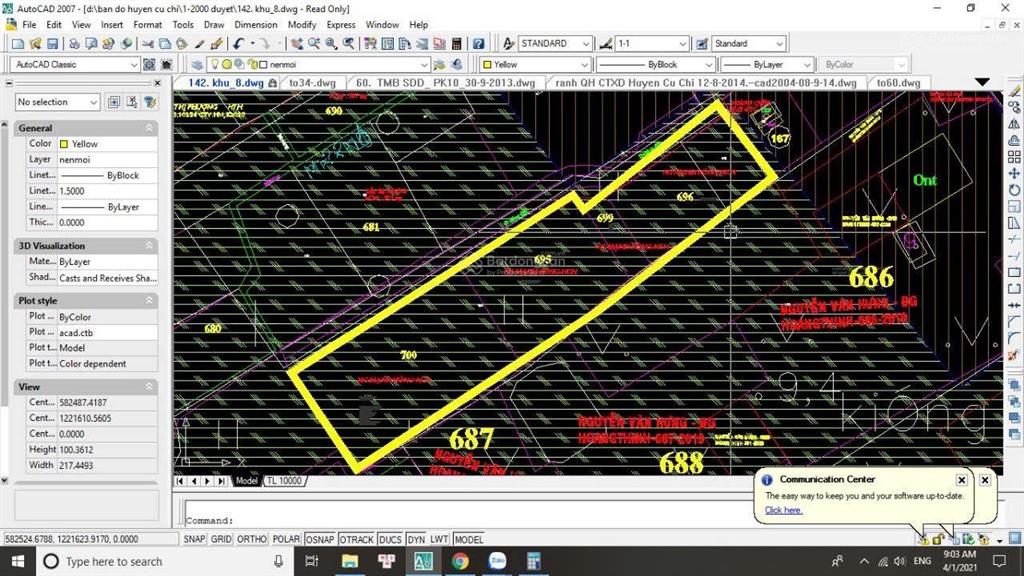
Task: Click the Workspace Settings gear icon
Action: (x=149, y=65)
